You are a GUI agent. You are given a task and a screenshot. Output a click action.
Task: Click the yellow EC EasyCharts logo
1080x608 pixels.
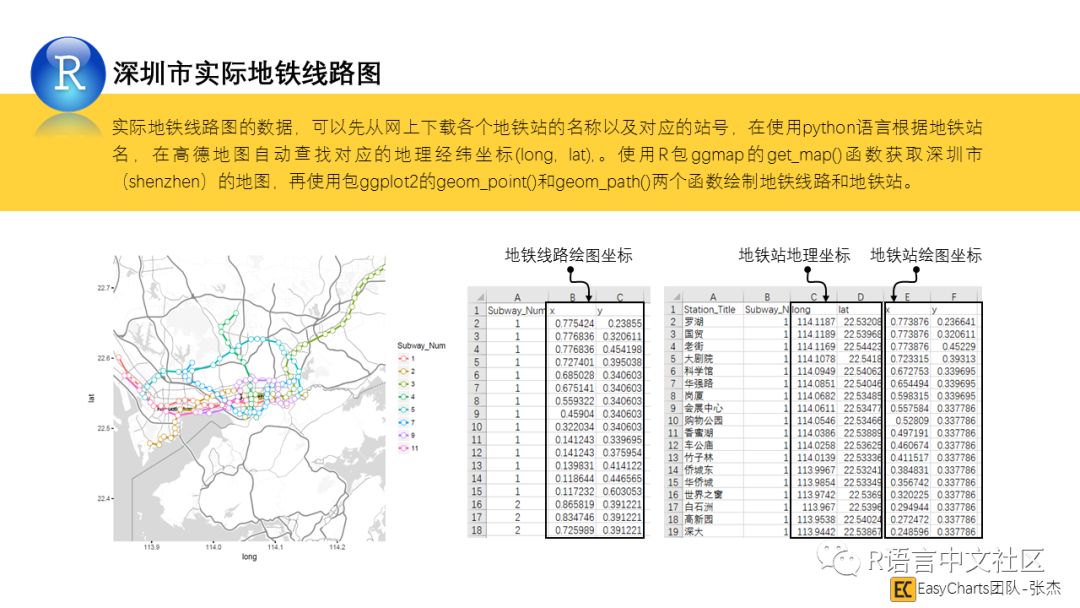902,589
